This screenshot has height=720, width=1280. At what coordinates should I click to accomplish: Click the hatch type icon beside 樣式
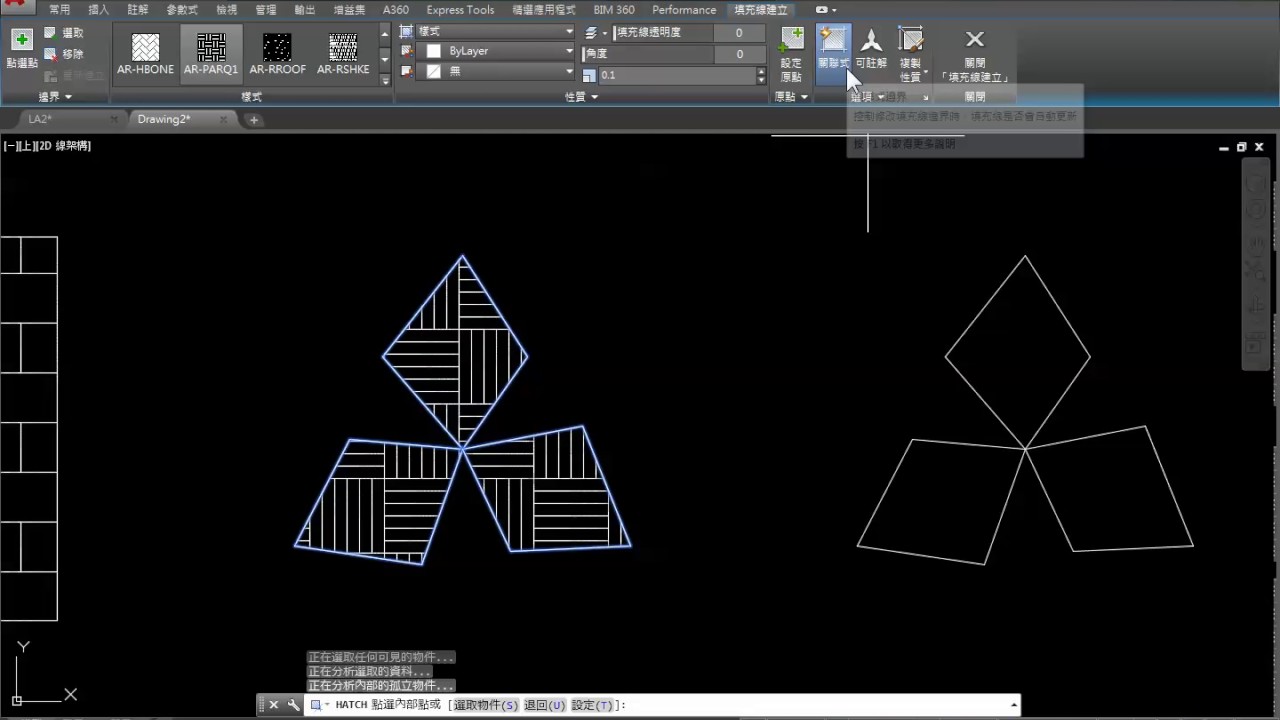tap(407, 32)
